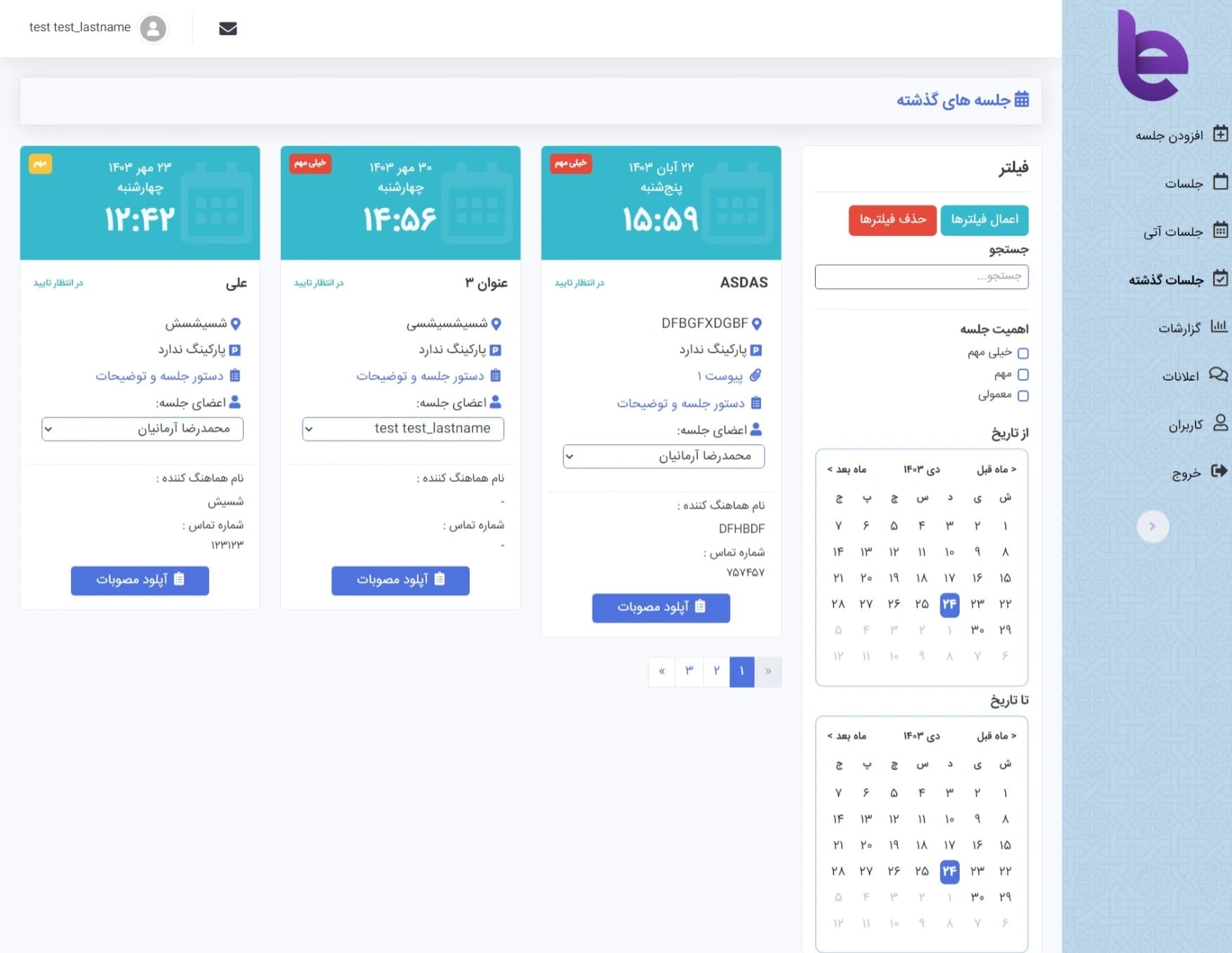Image resolution: width=1232 pixels, height=953 pixels.
Task: Open کاربران menu item in sidebar
Action: [x=1186, y=424]
